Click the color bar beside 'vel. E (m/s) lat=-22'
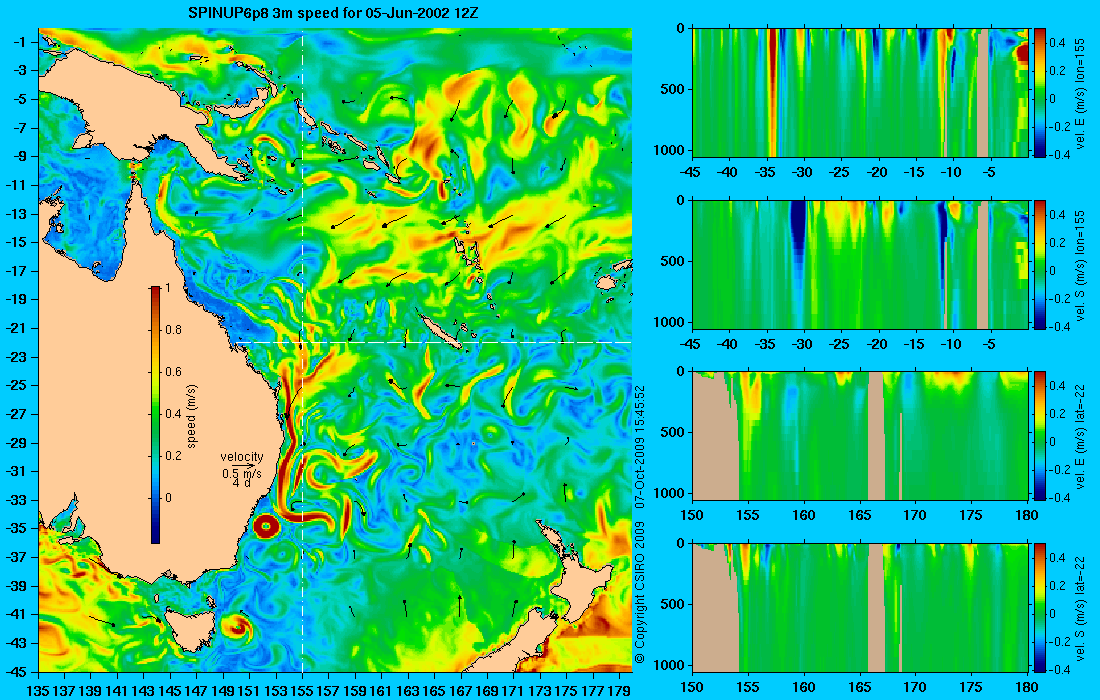Image resolution: width=1100 pixels, height=700 pixels. 1040,436
